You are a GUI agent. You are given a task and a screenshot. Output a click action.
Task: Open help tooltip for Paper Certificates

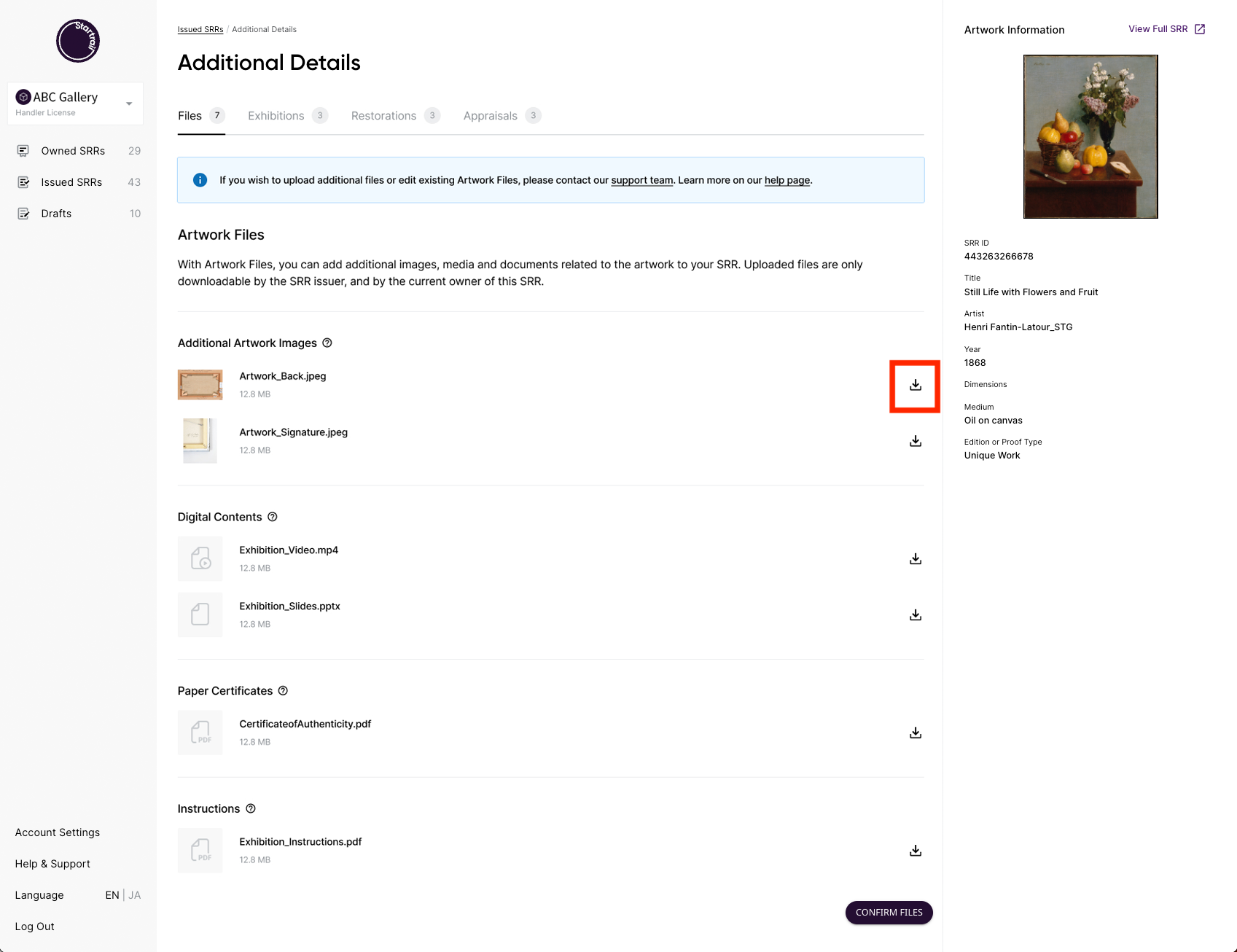pyautogui.click(x=283, y=690)
